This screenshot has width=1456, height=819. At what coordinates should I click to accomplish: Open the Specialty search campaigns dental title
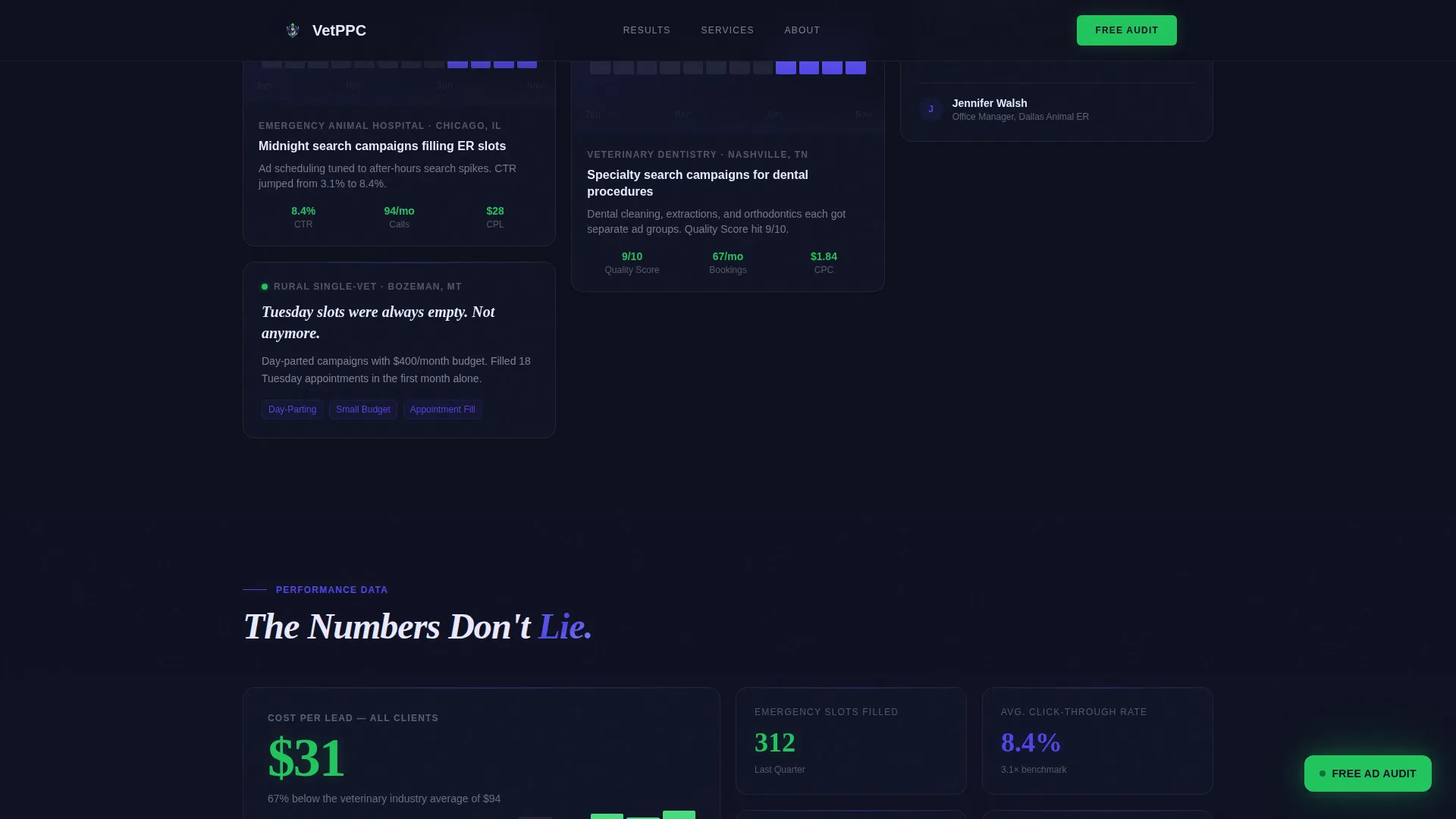click(698, 183)
